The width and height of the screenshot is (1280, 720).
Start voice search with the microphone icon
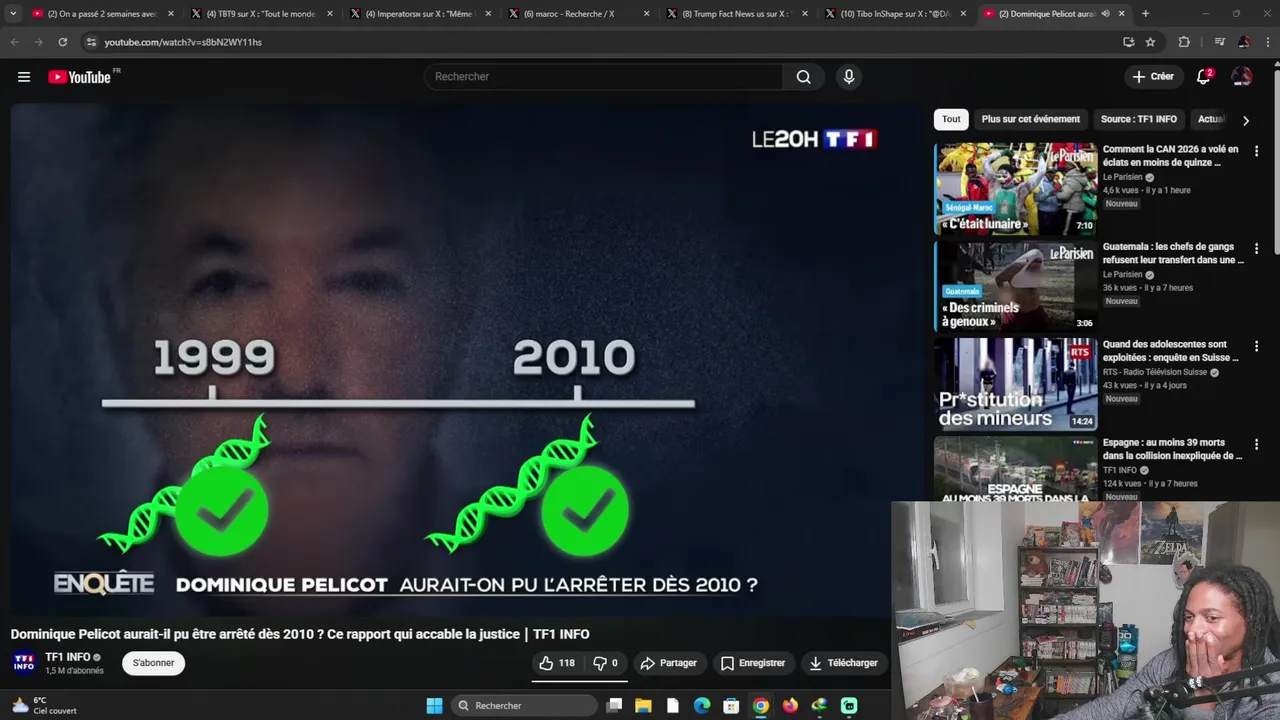(x=849, y=77)
